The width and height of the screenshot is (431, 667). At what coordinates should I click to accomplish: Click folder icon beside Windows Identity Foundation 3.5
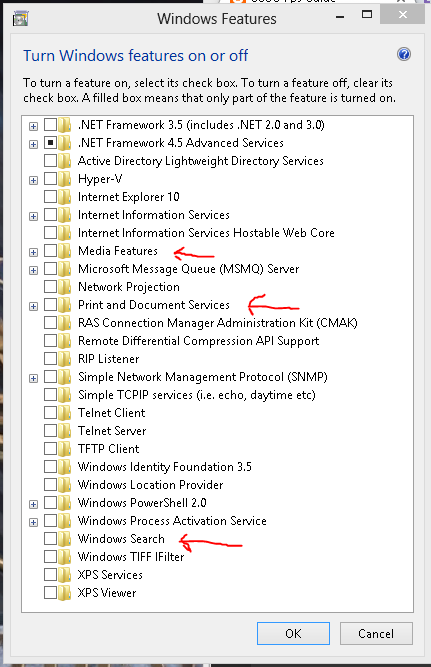click(x=65, y=467)
